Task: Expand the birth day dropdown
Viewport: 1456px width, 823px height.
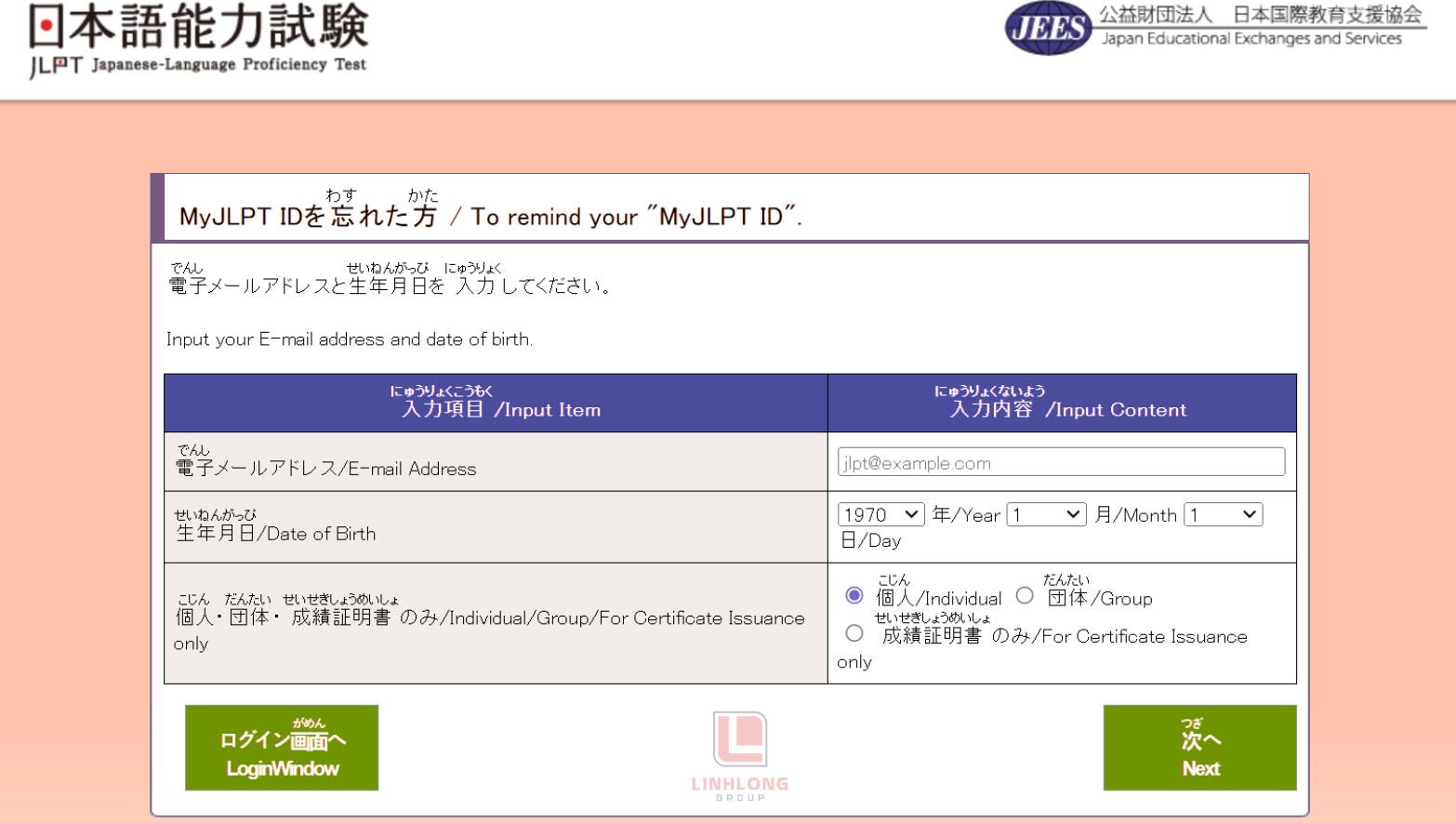Action: (1223, 514)
